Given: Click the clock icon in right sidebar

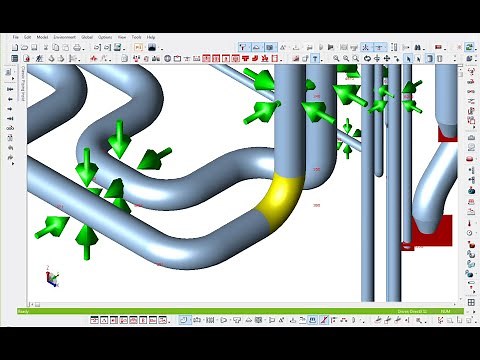Looking at the screenshot, I should tap(470, 233).
